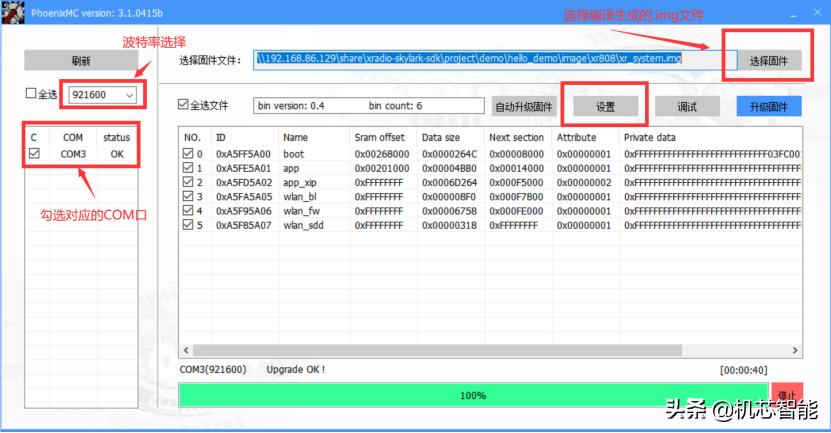This screenshot has height=433, width=831.
Task: Click Data size value 0x00000318
Action: pyautogui.click(x=449, y=226)
